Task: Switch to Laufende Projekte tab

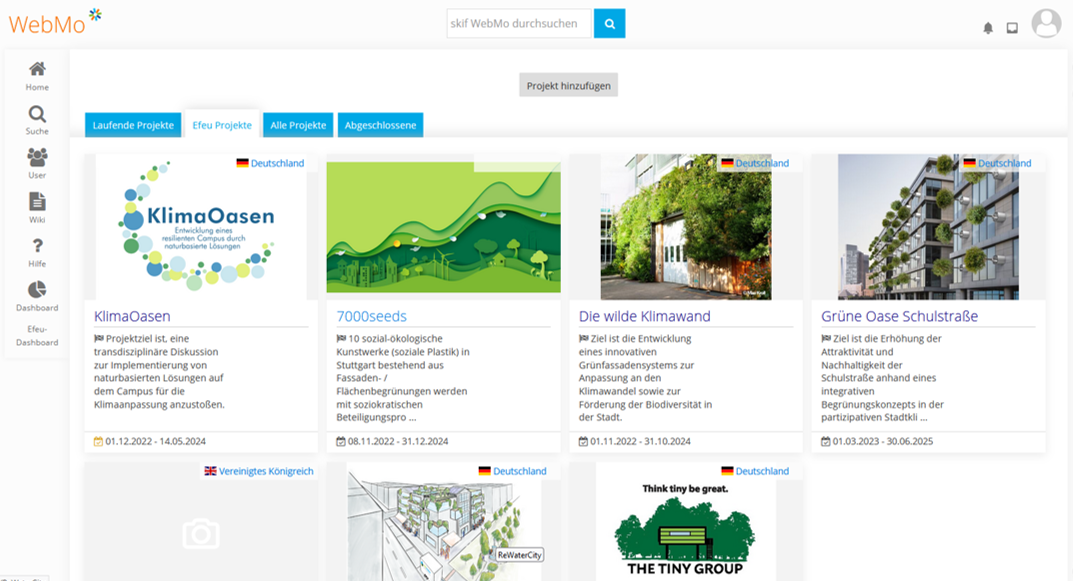Action: 133,125
